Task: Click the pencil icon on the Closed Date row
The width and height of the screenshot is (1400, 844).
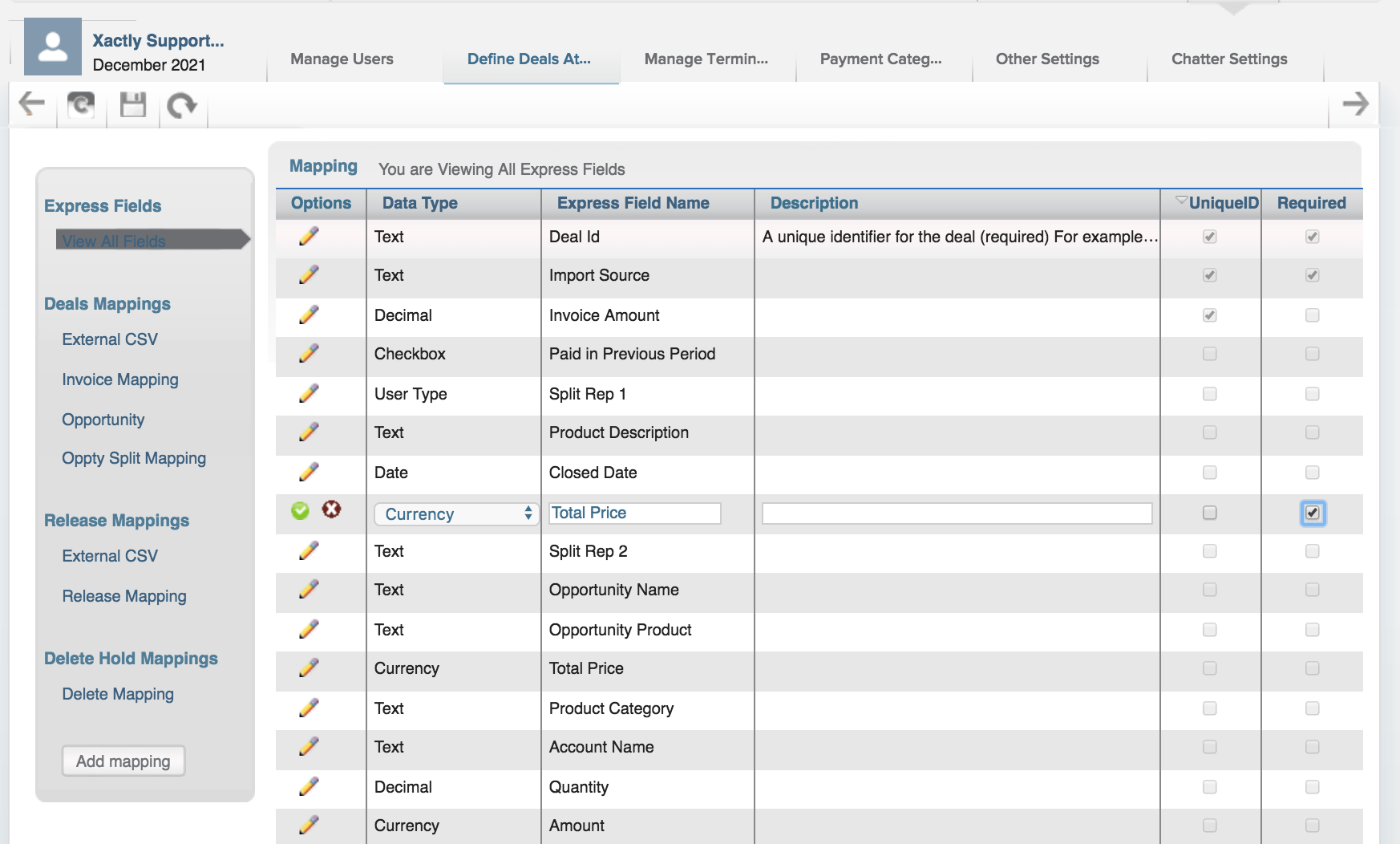Action: [x=309, y=473]
